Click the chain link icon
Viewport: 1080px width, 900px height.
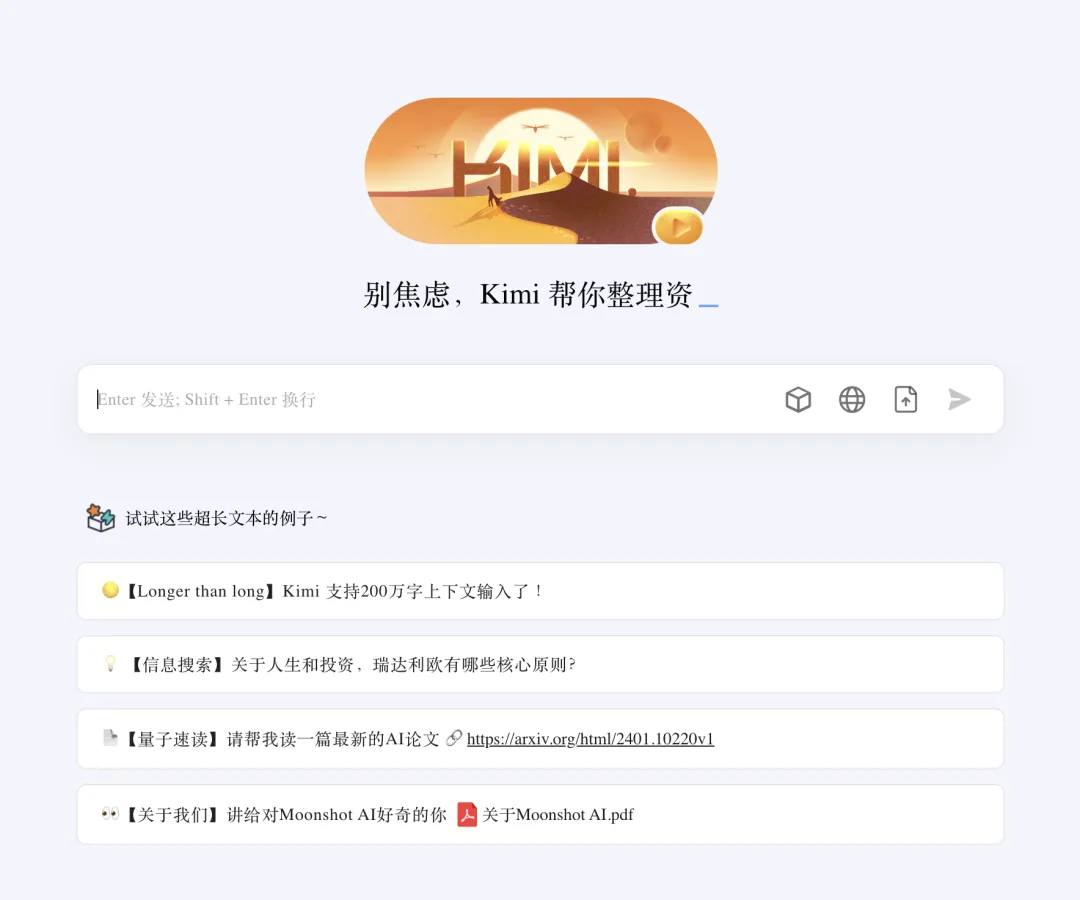click(x=453, y=738)
